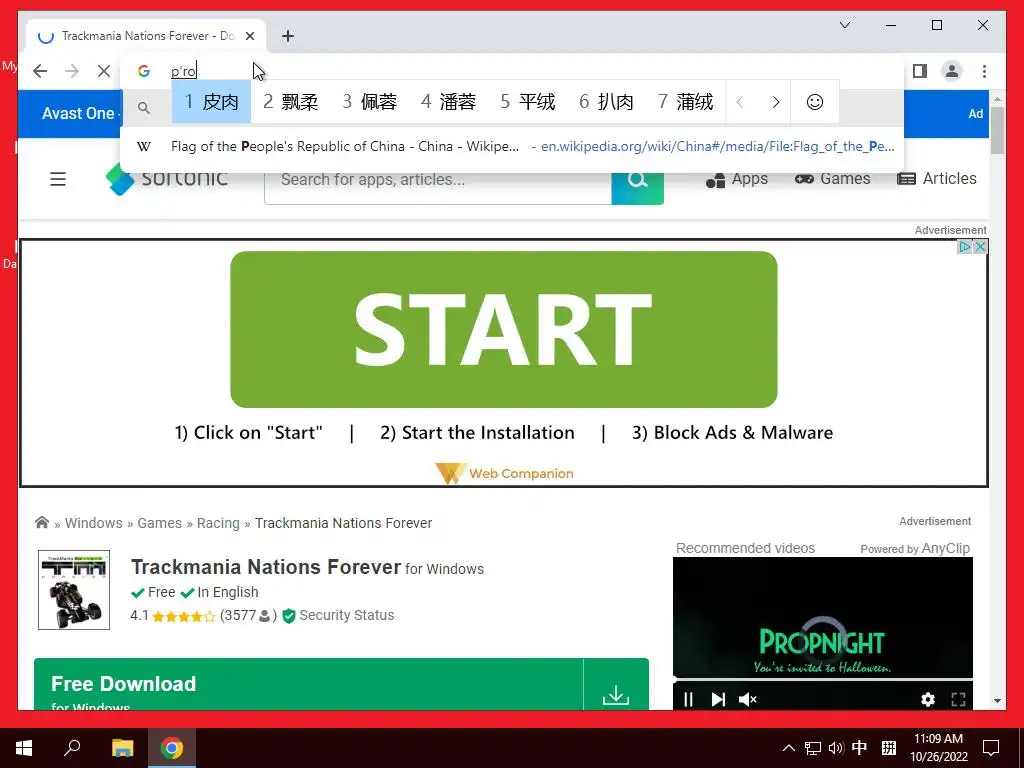
Task: Click the Chrome taskbar icon
Action: click(172, 748)
